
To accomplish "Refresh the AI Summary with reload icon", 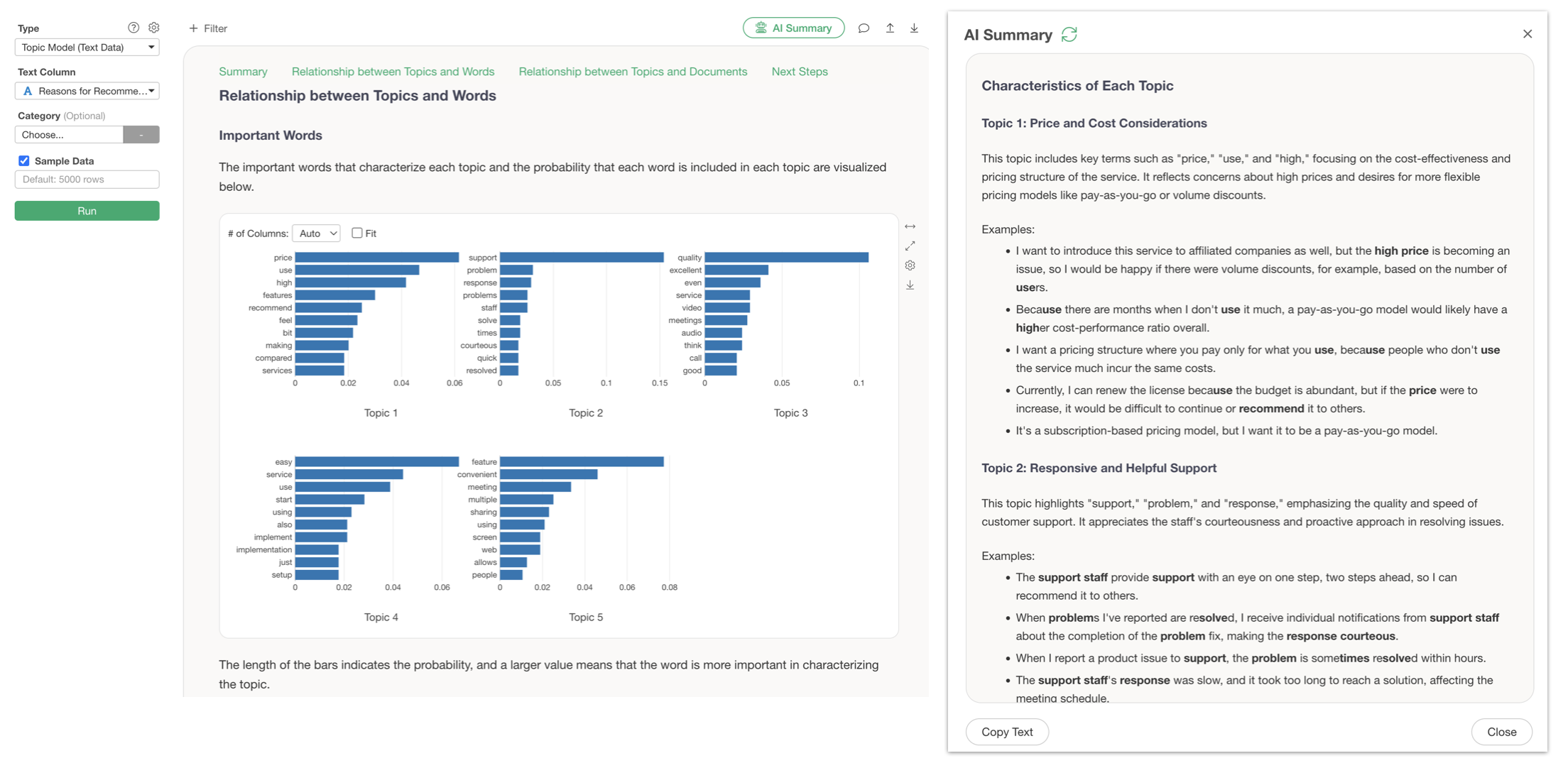I will pos(1069,34).
